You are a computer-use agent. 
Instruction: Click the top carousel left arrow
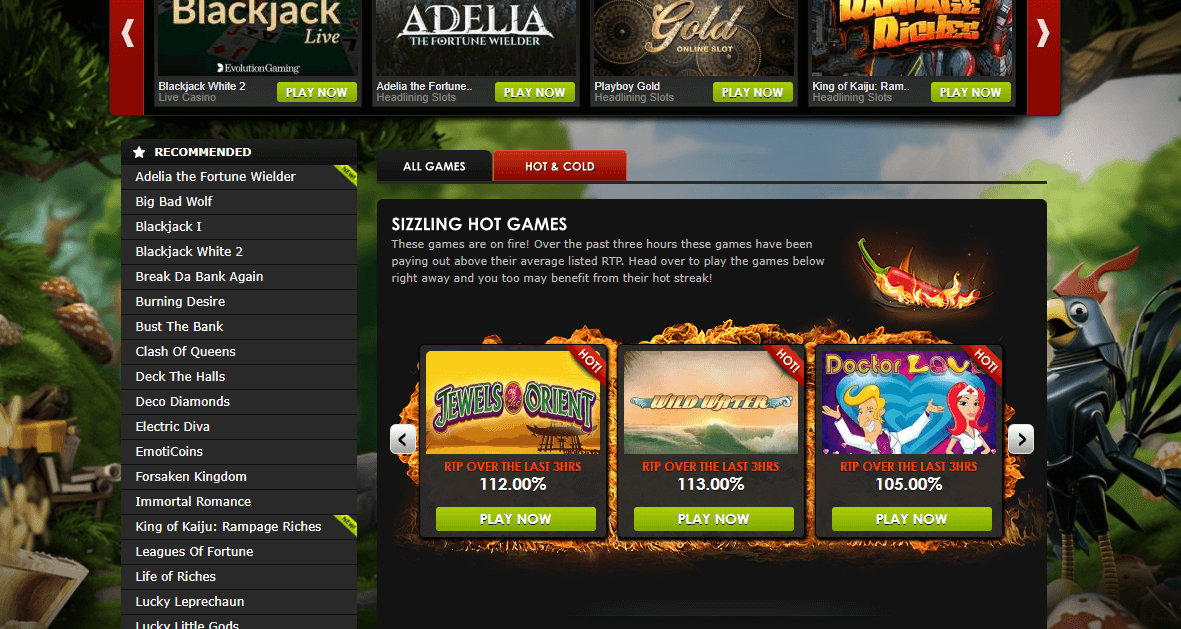click(127, 34)
